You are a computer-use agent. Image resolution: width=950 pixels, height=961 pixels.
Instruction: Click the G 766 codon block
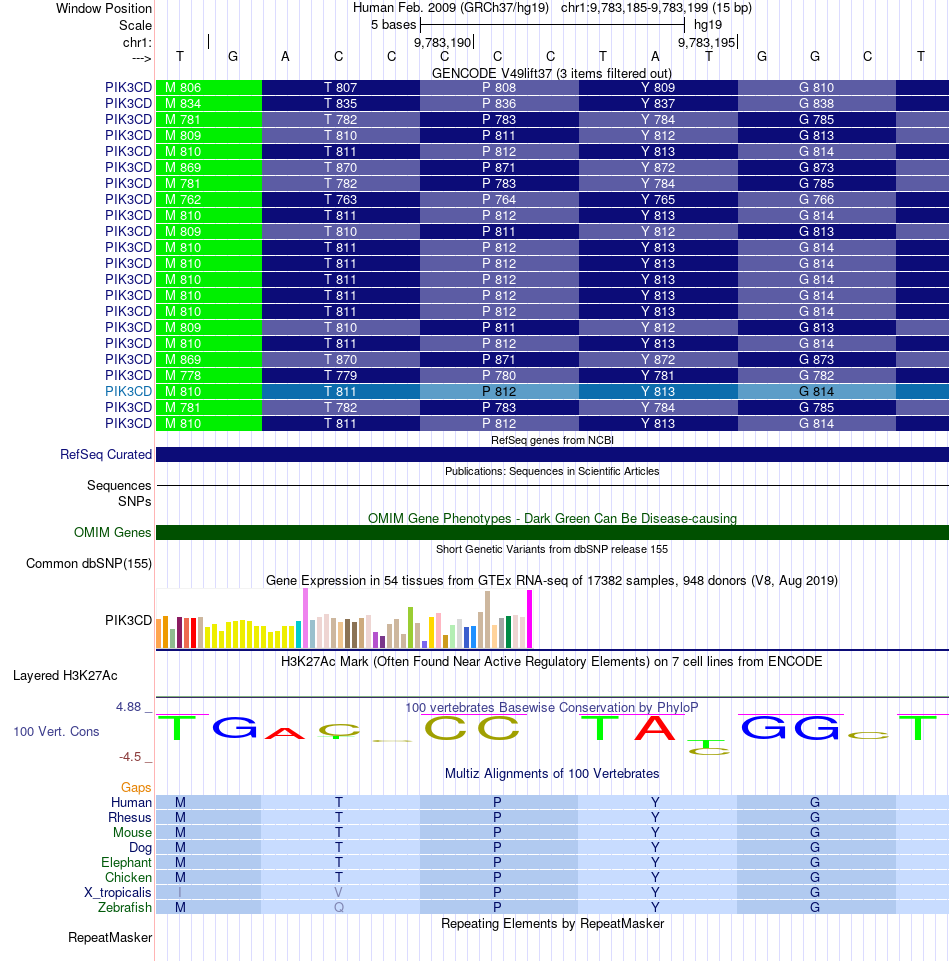coord(816,199)
